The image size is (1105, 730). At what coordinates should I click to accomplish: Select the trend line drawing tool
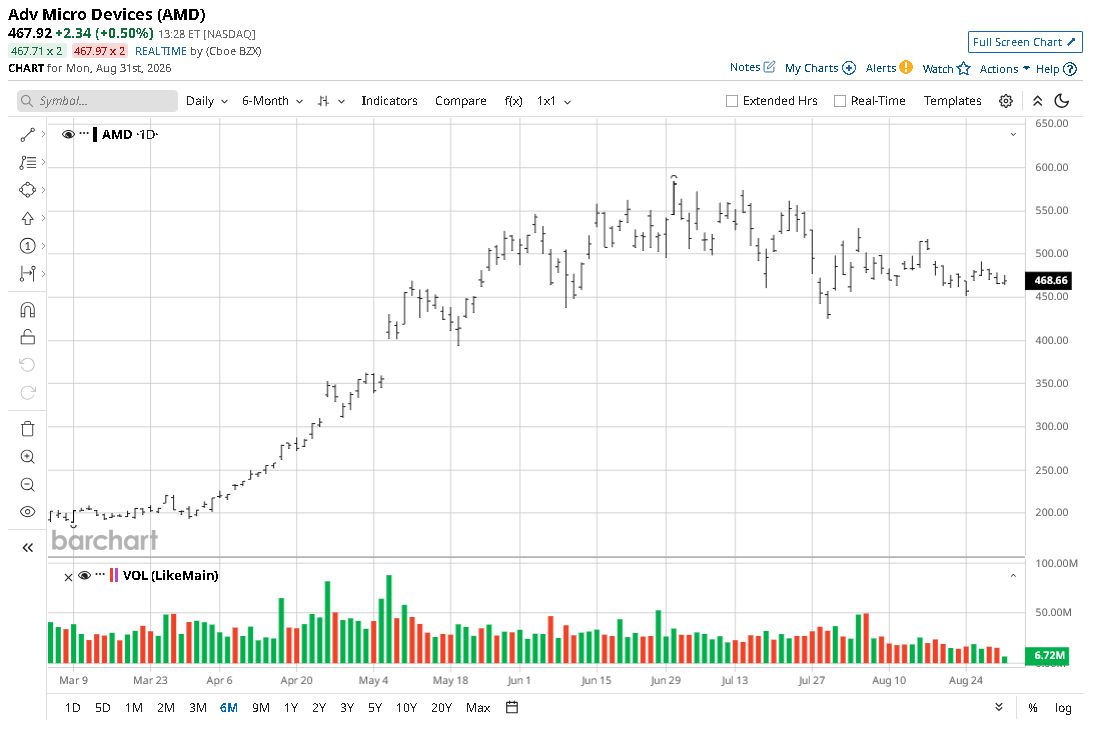pyautogui.click(x=27, y=135)
